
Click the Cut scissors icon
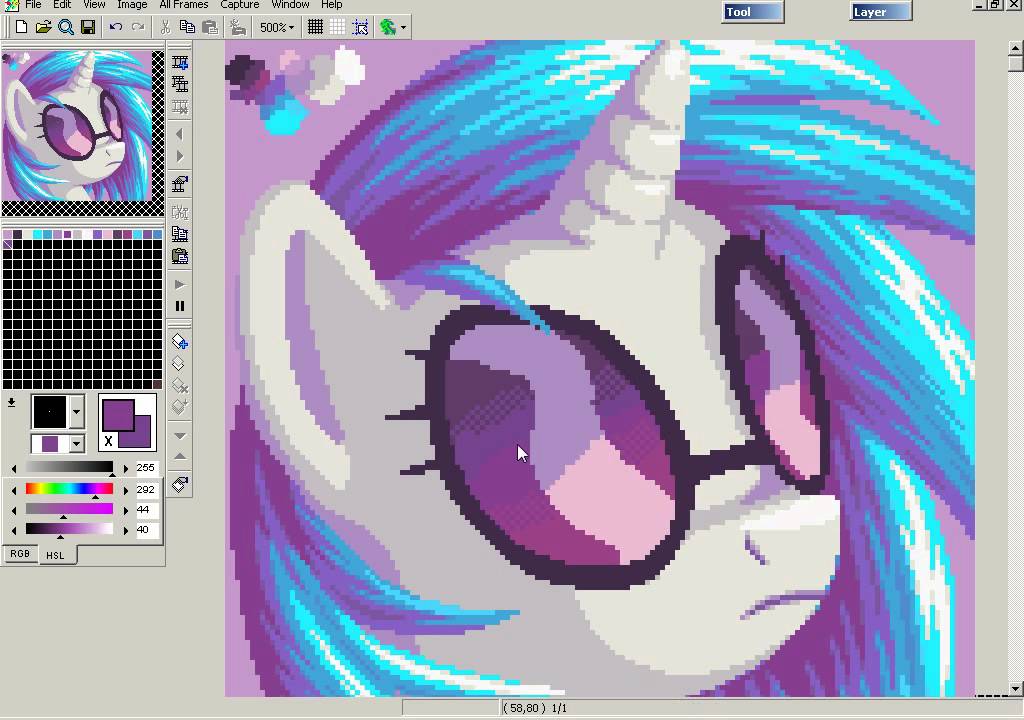click(x=165, y=27)
